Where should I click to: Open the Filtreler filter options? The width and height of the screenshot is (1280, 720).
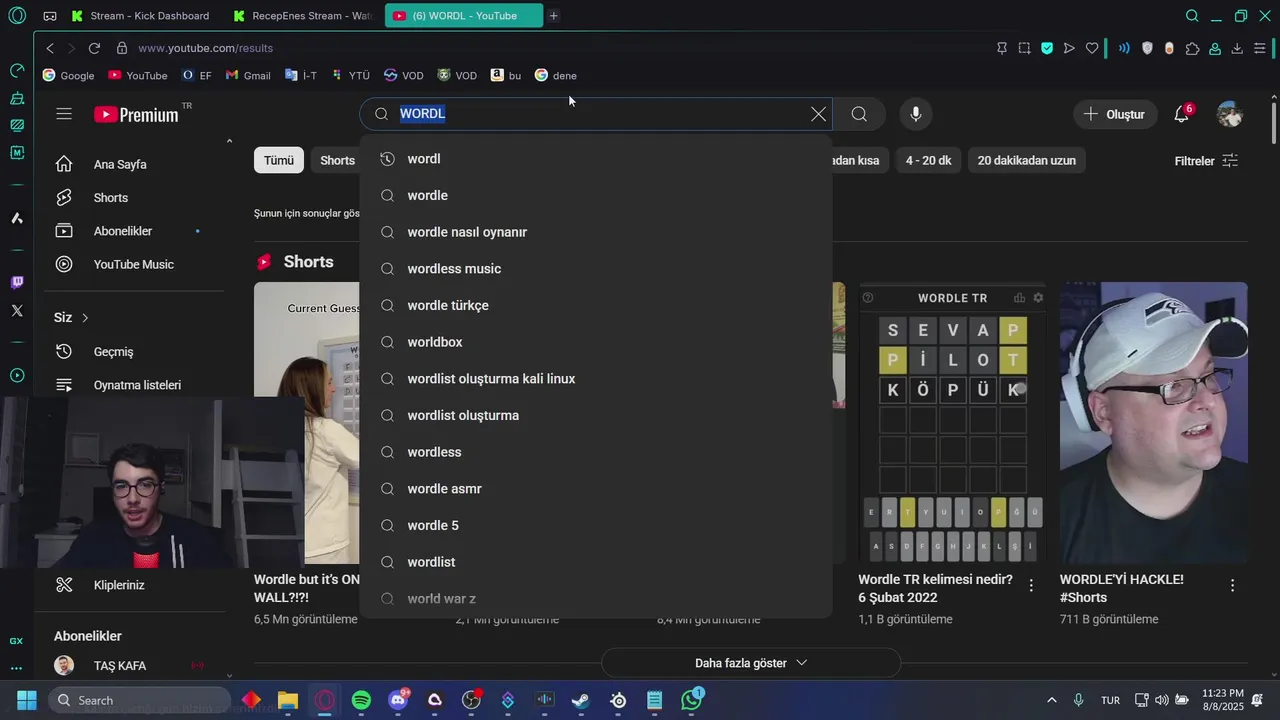pos(1206,161)
